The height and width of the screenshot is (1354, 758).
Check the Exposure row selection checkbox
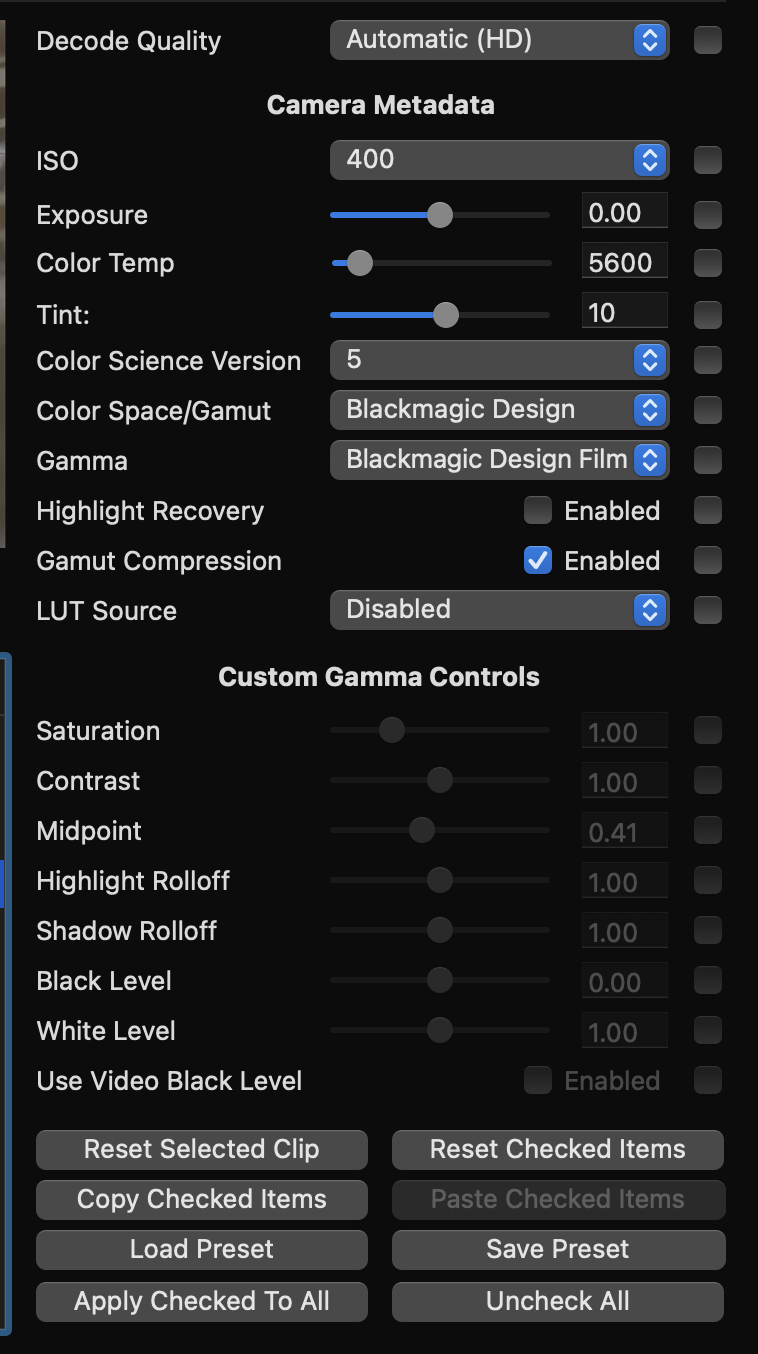click(708, 214)
